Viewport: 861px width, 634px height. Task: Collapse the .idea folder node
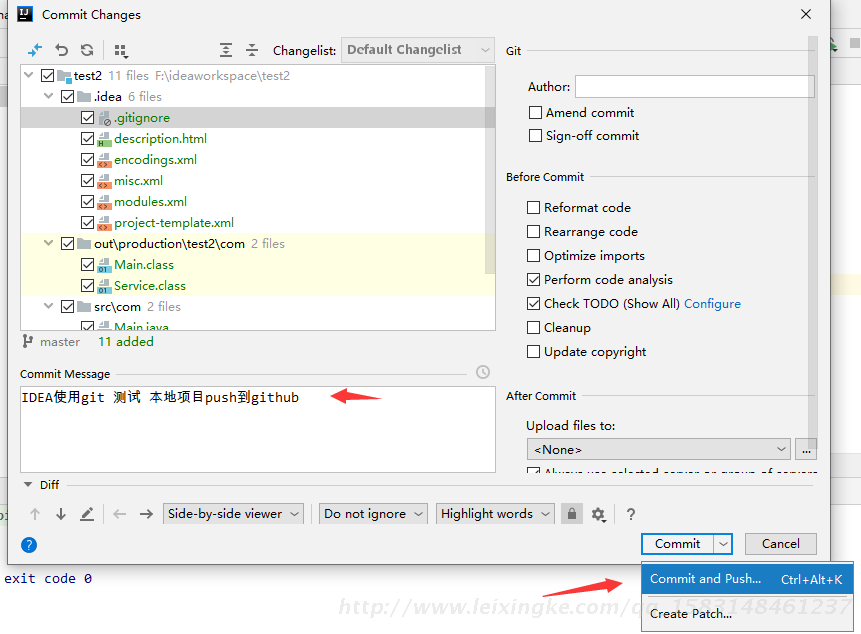49,96
